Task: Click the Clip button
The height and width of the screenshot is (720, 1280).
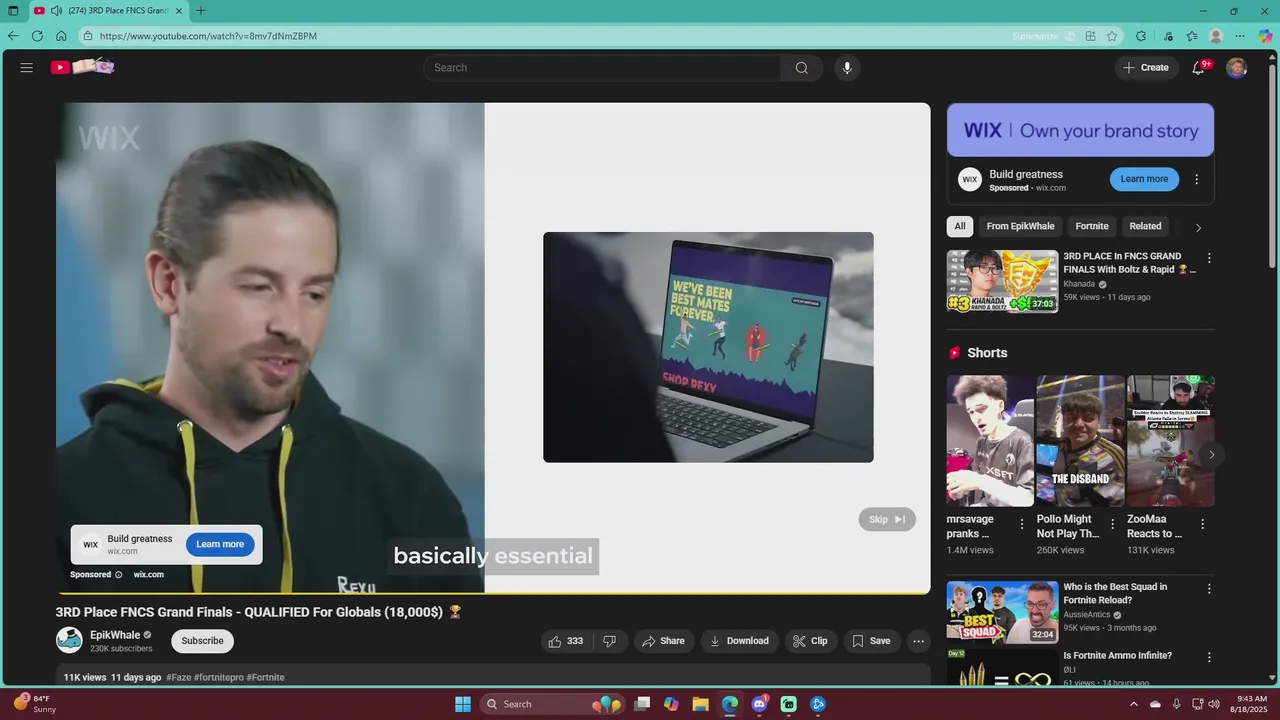Action: tap(810, 641)
